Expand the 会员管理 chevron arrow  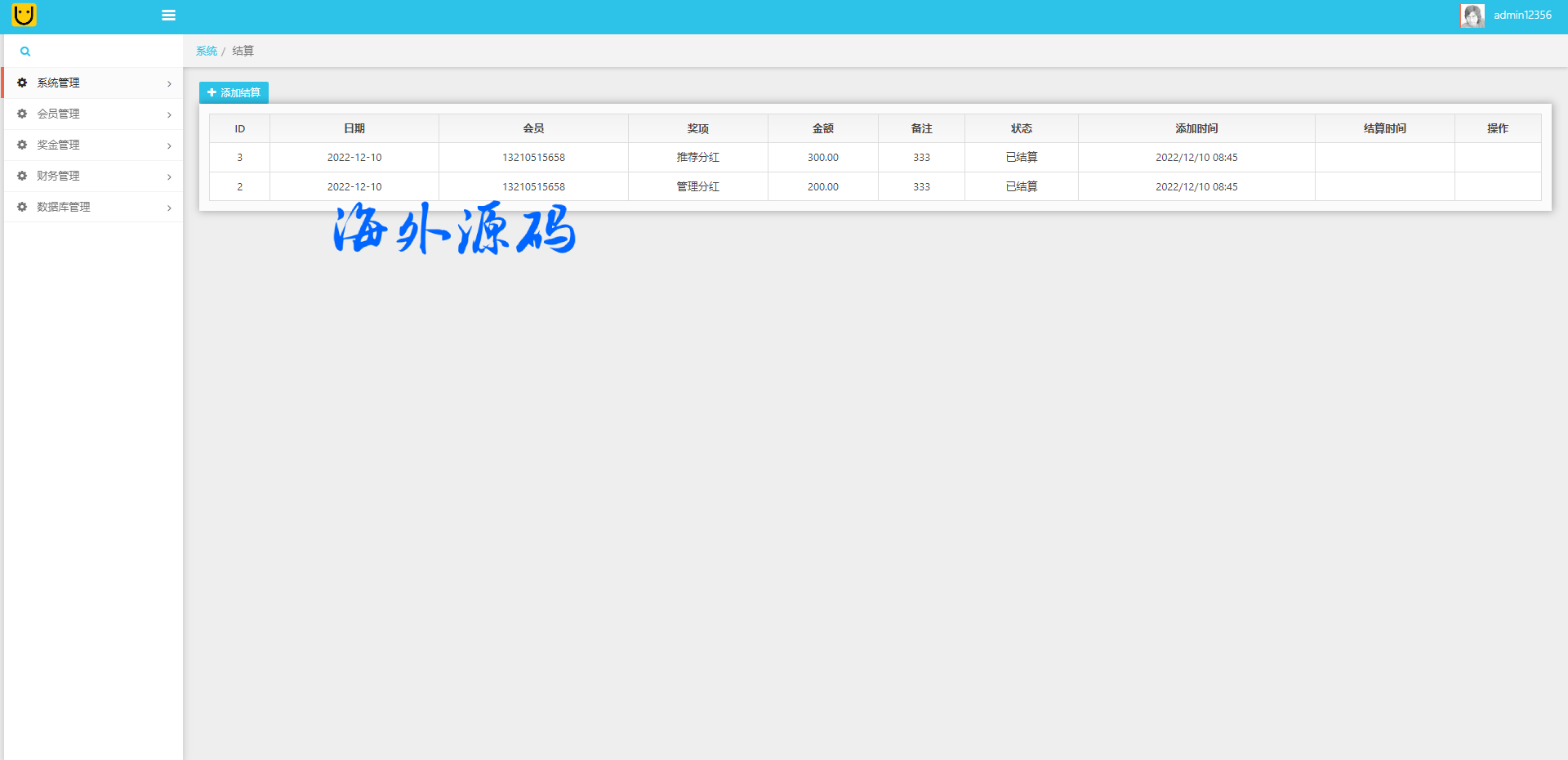pyautogui.click(x=169, y=114)
